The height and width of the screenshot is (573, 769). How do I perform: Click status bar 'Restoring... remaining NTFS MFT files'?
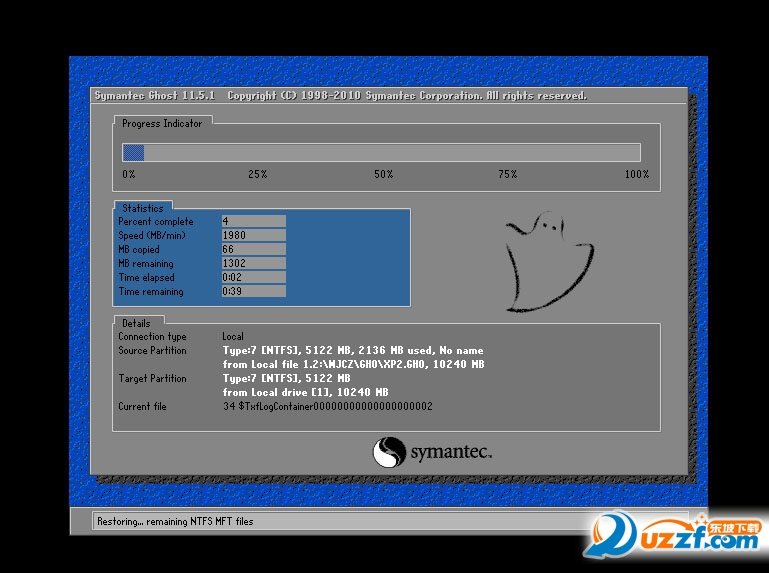(175, 521)
